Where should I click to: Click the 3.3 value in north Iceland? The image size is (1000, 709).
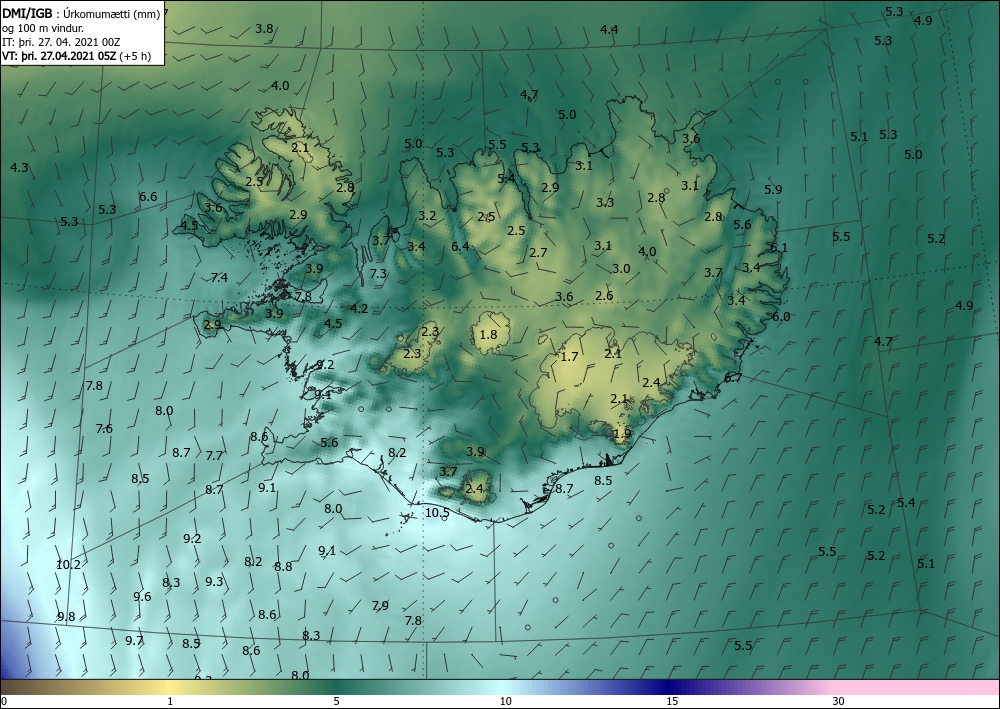605,203
